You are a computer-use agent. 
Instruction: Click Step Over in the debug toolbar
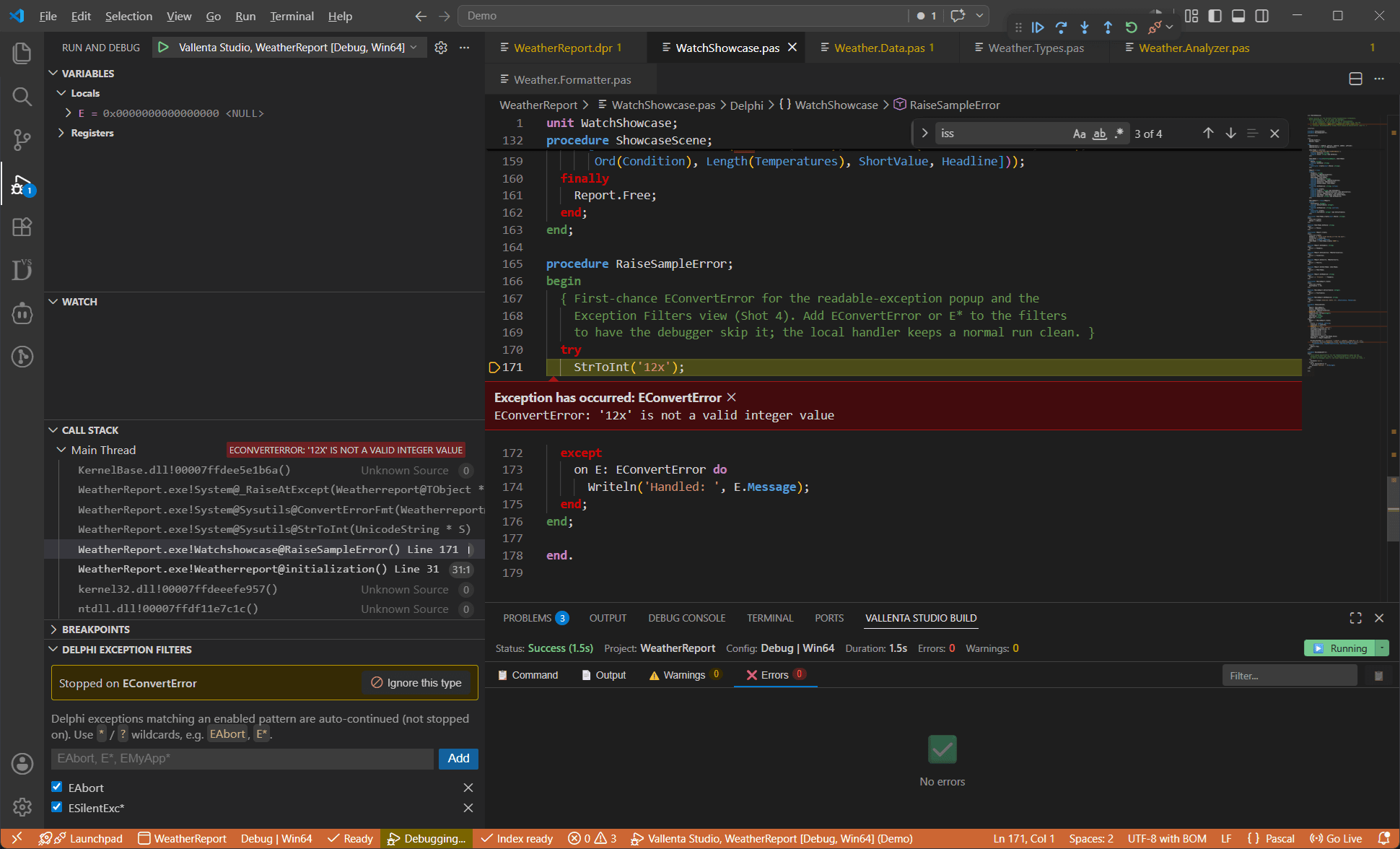[1061, 27]
